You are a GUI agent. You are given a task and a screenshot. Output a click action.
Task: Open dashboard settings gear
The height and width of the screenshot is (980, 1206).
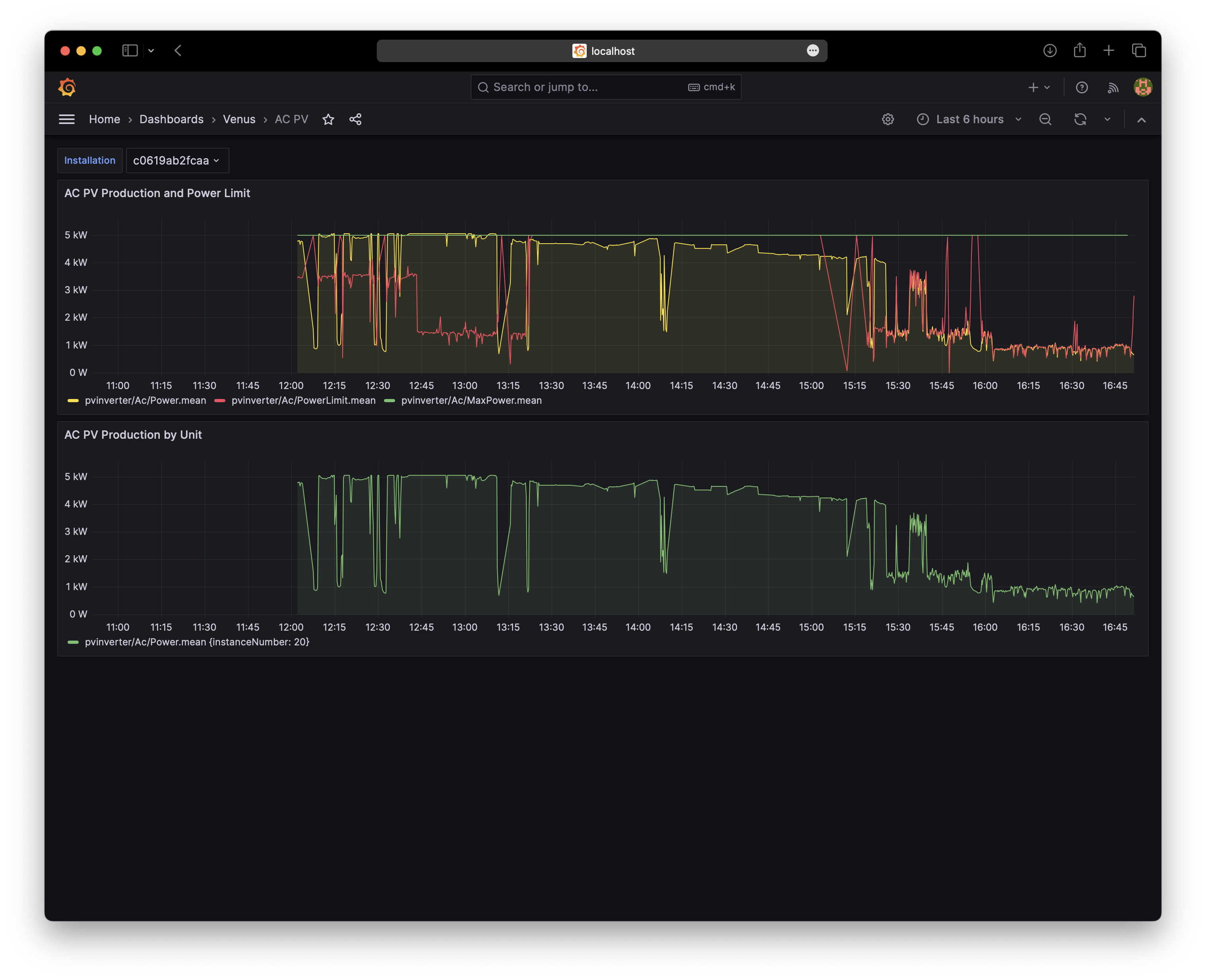[888, 119]
